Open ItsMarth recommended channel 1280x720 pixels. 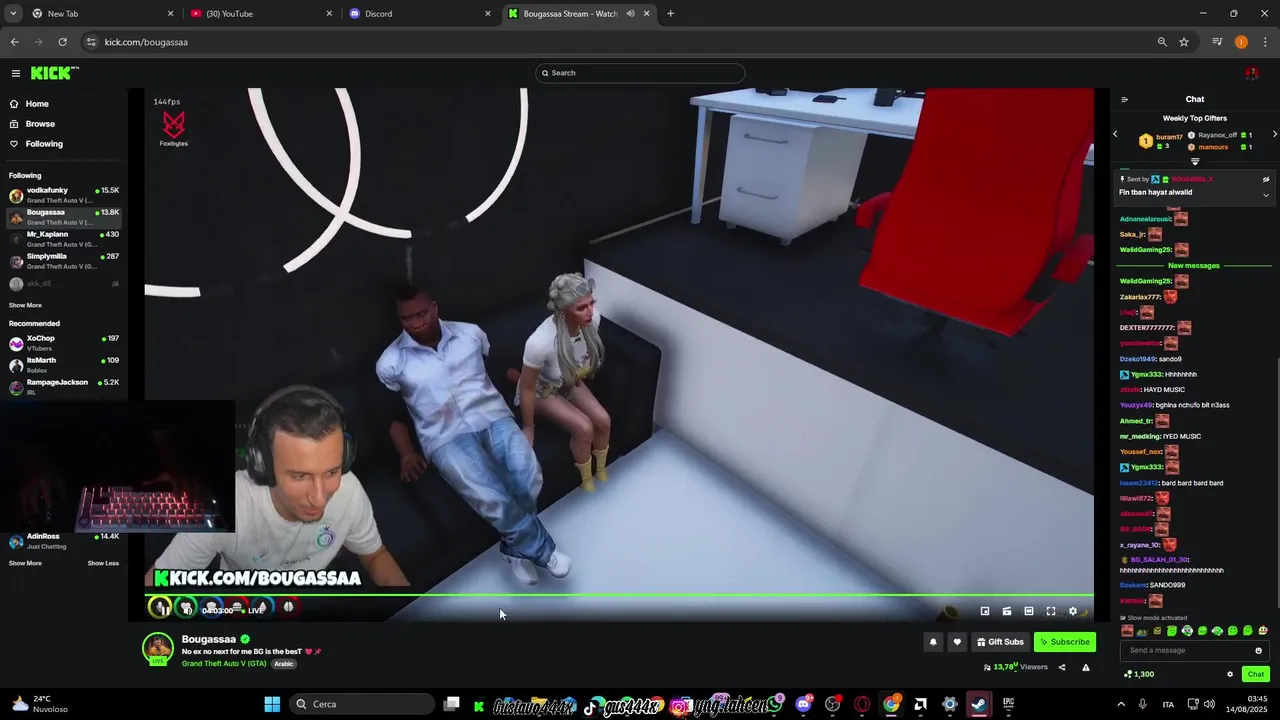coord(64,365)
